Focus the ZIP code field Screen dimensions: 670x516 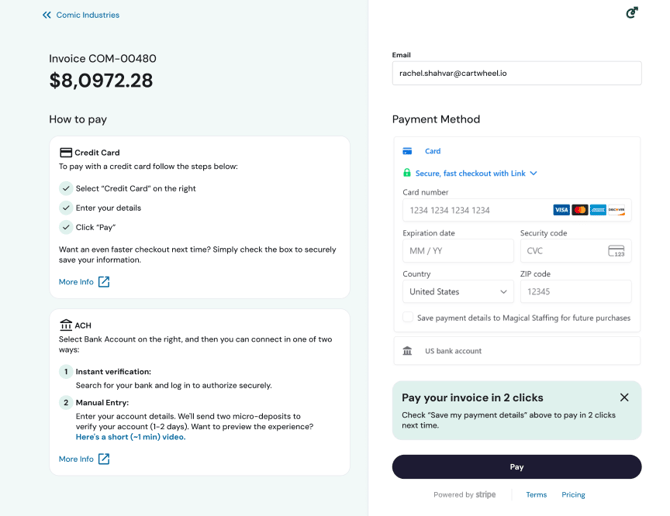tap(575, 292)
